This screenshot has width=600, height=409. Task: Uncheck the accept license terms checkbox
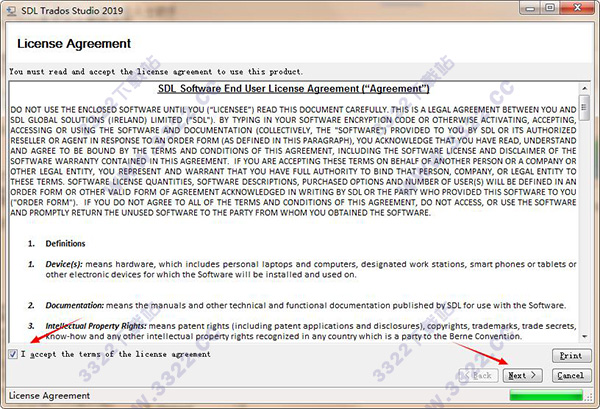(x=13, y=354)
